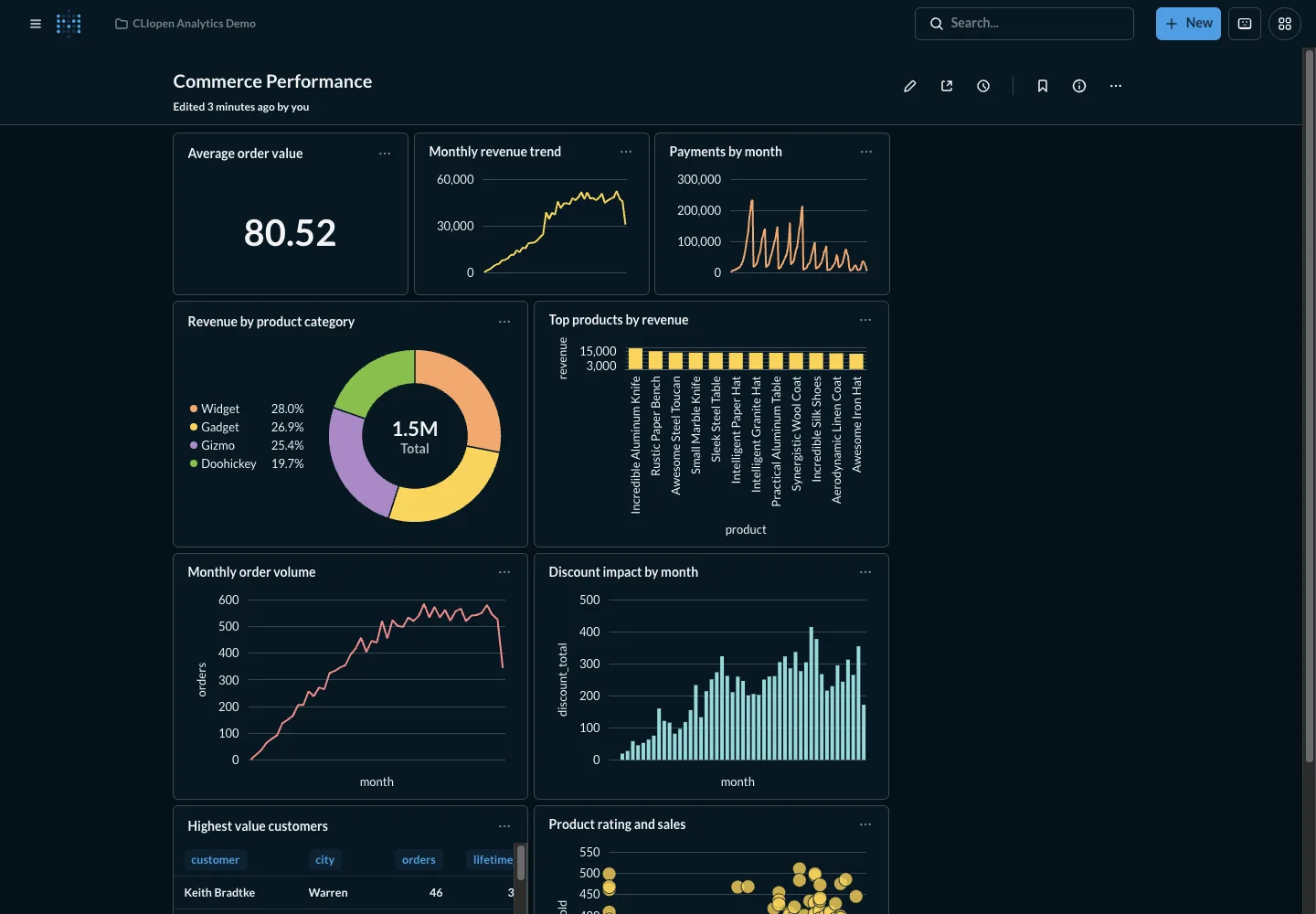Image resolution: width=1316 pixels, height=914 pixels.
Task: Click the Edited 3 minutes ago text
Action: pos(241,107)
